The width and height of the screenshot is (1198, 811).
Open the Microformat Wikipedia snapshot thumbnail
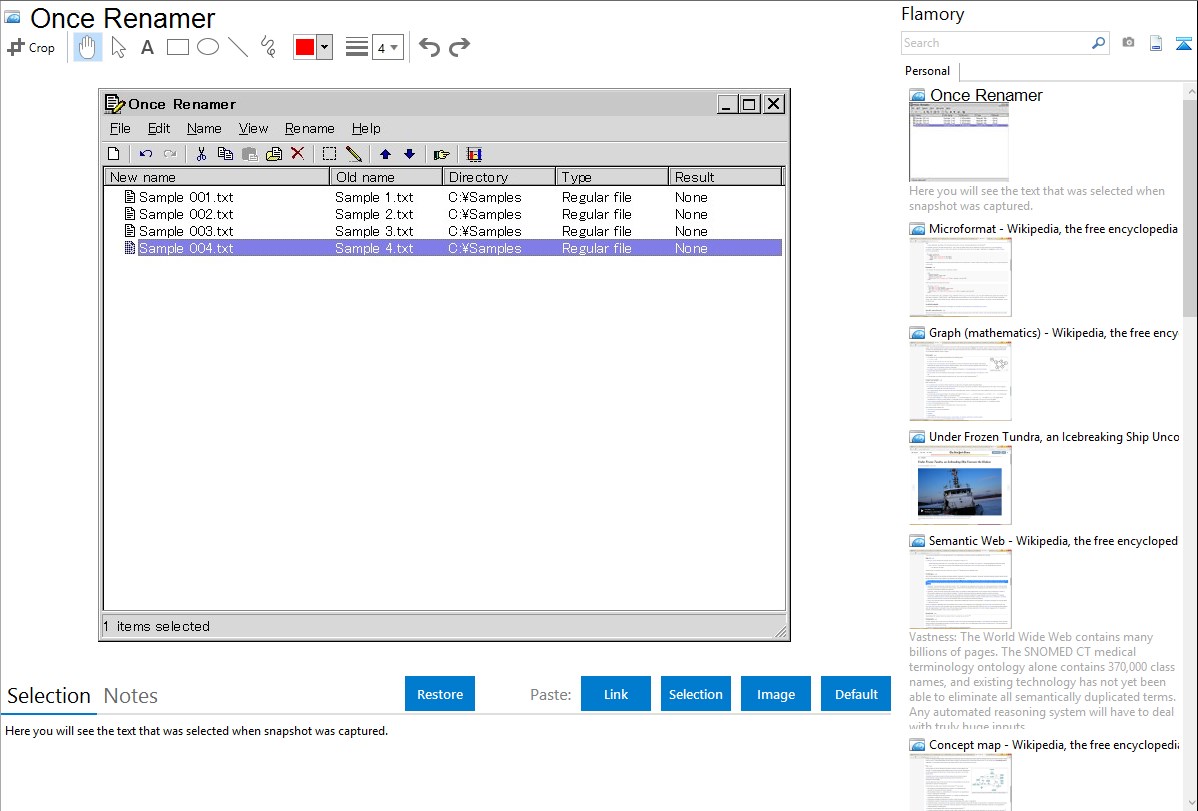tap(960, 277)
